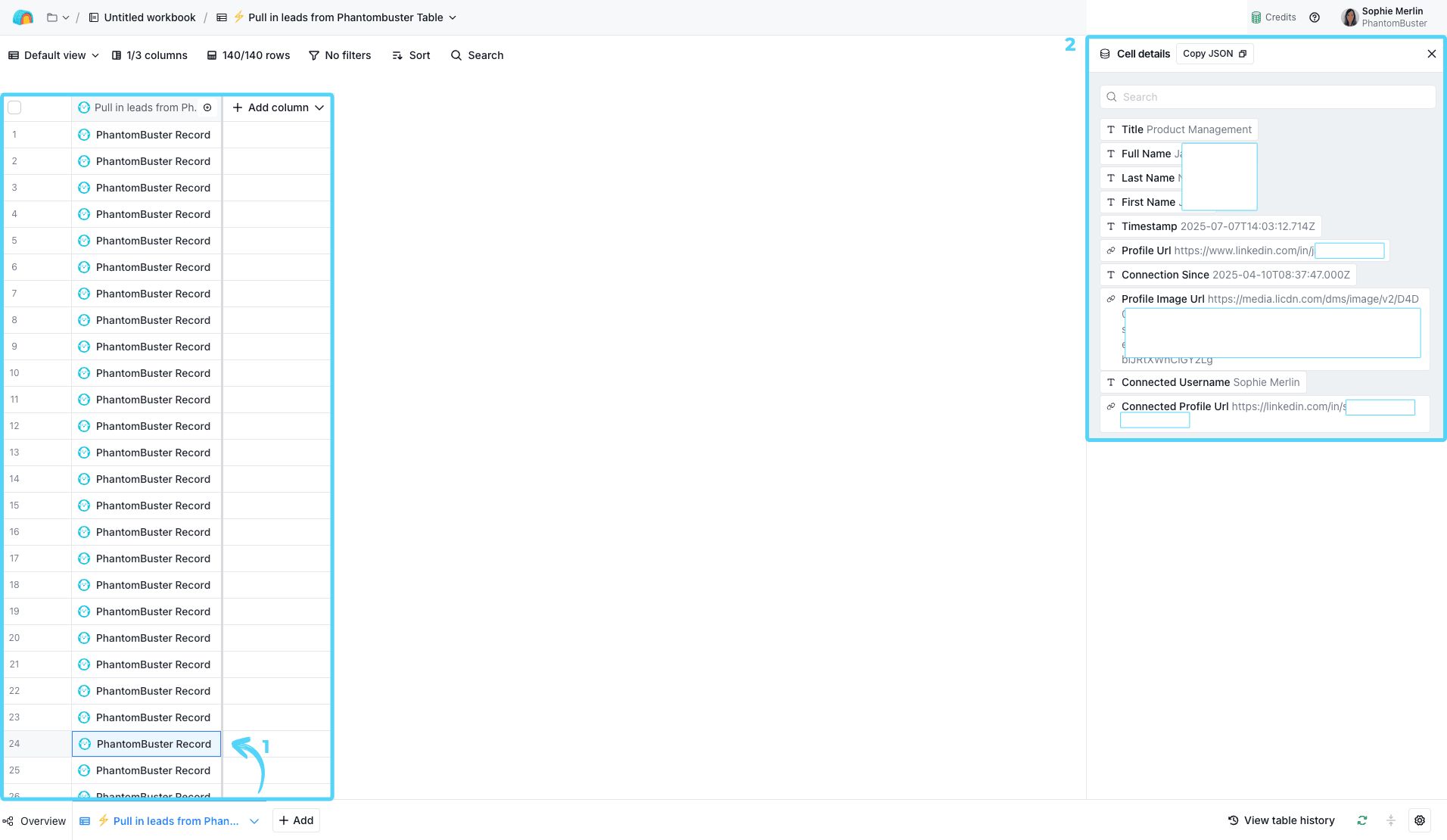
Task: Click the column header run status icon
Action: (x=207, y=107)
